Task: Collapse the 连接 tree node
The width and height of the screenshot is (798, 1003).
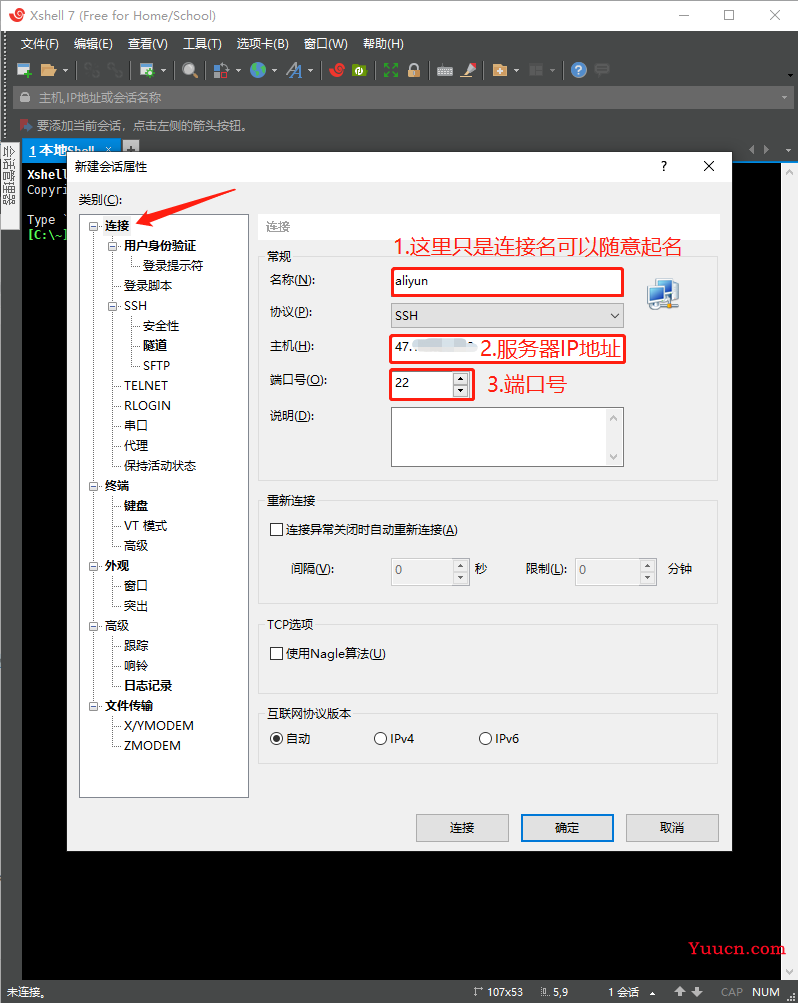Action: 93,226
